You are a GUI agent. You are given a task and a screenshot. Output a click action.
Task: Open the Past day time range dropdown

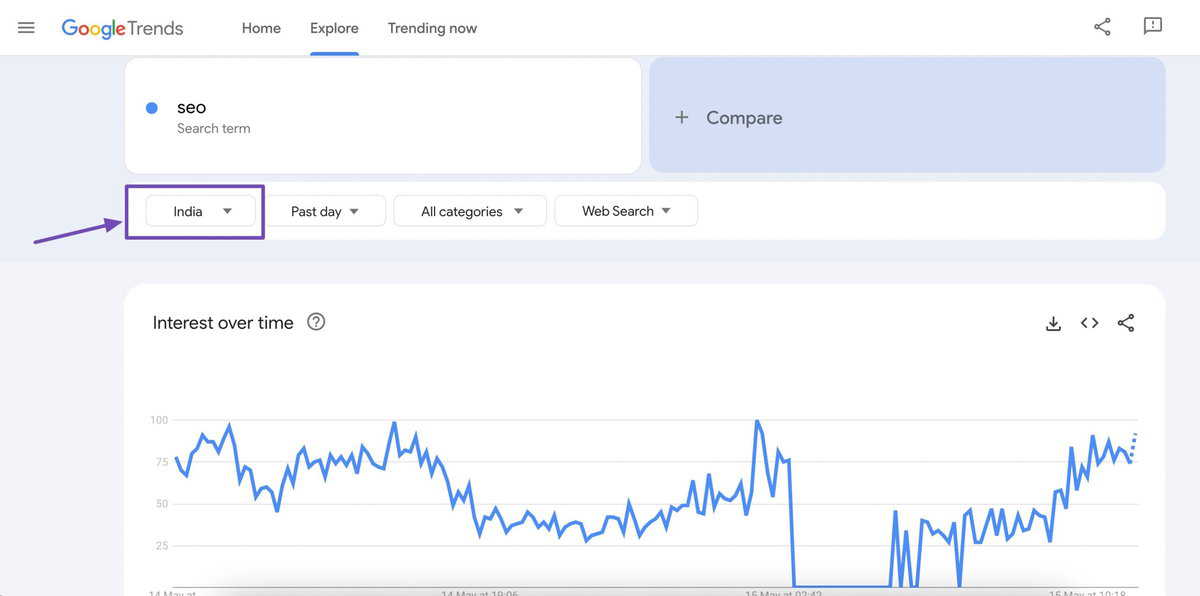[x=324, y=211]
